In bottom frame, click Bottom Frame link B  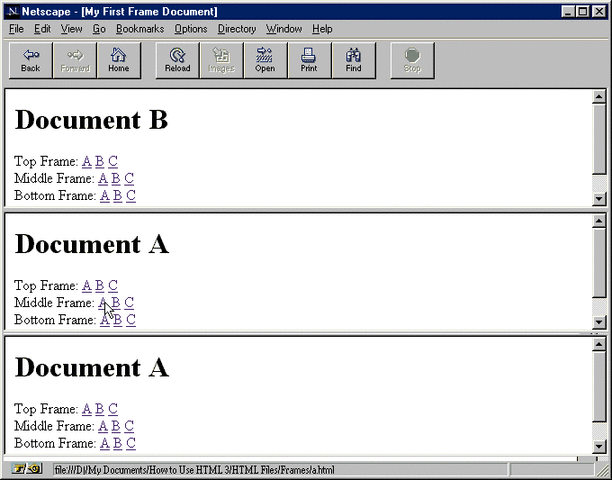pyautogui.click(x=118, y=443)
